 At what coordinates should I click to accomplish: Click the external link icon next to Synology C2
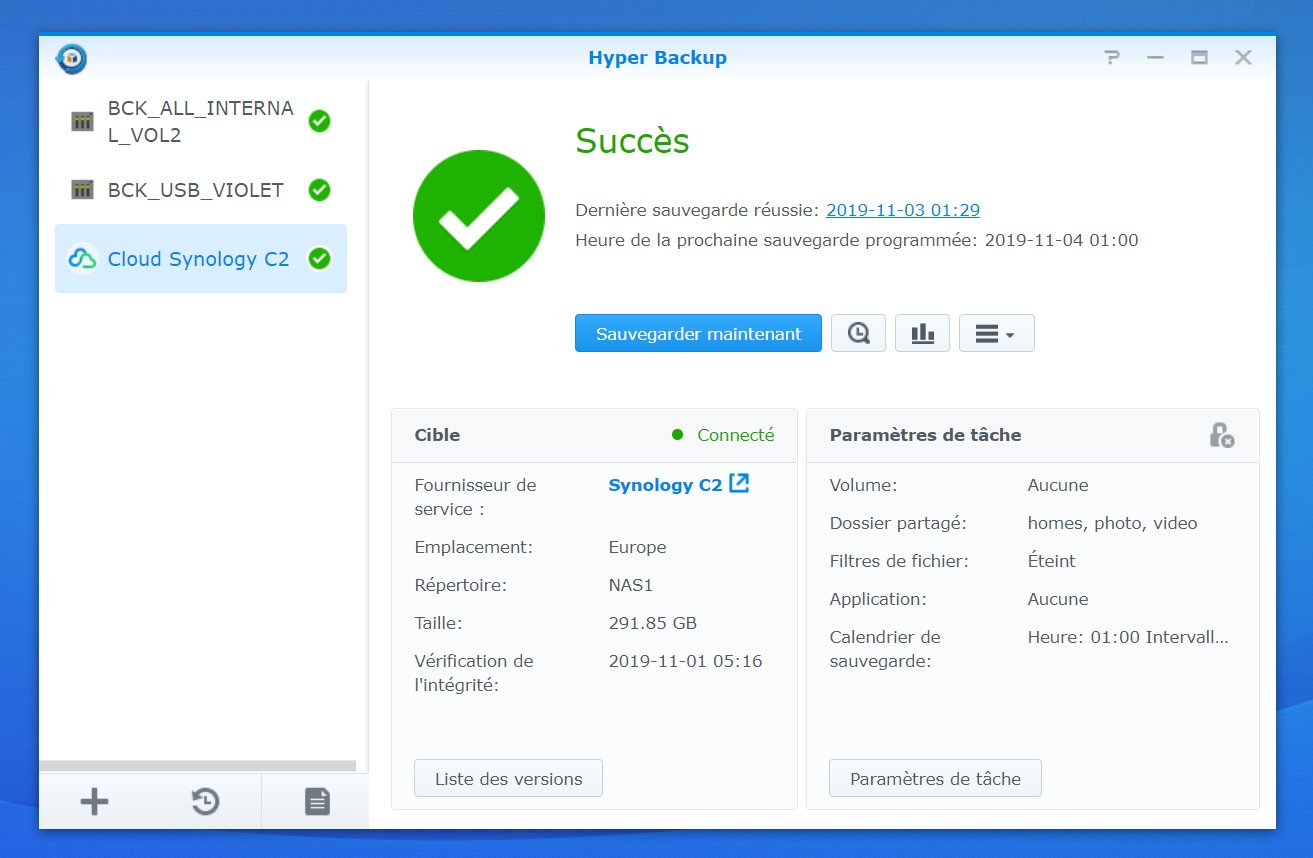pos(739,484)
